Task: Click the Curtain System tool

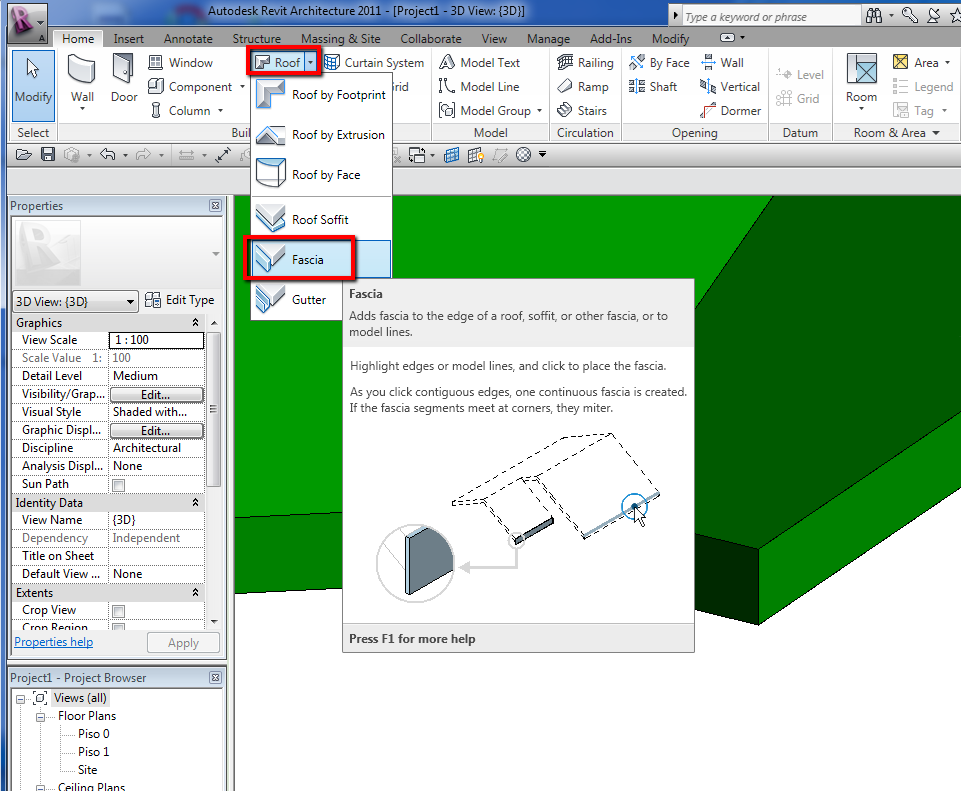Action: point(374,62)
